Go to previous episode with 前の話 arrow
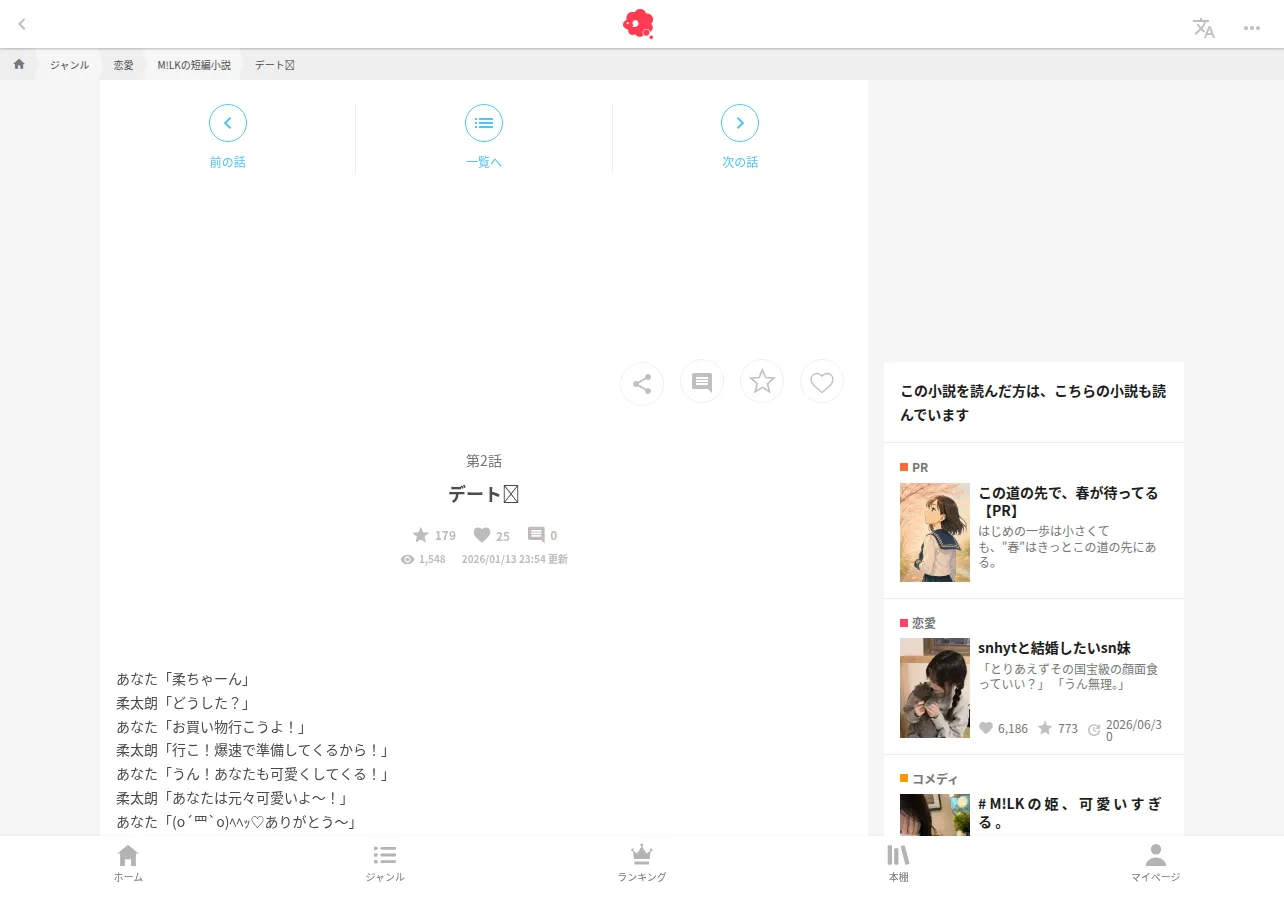 228,123
